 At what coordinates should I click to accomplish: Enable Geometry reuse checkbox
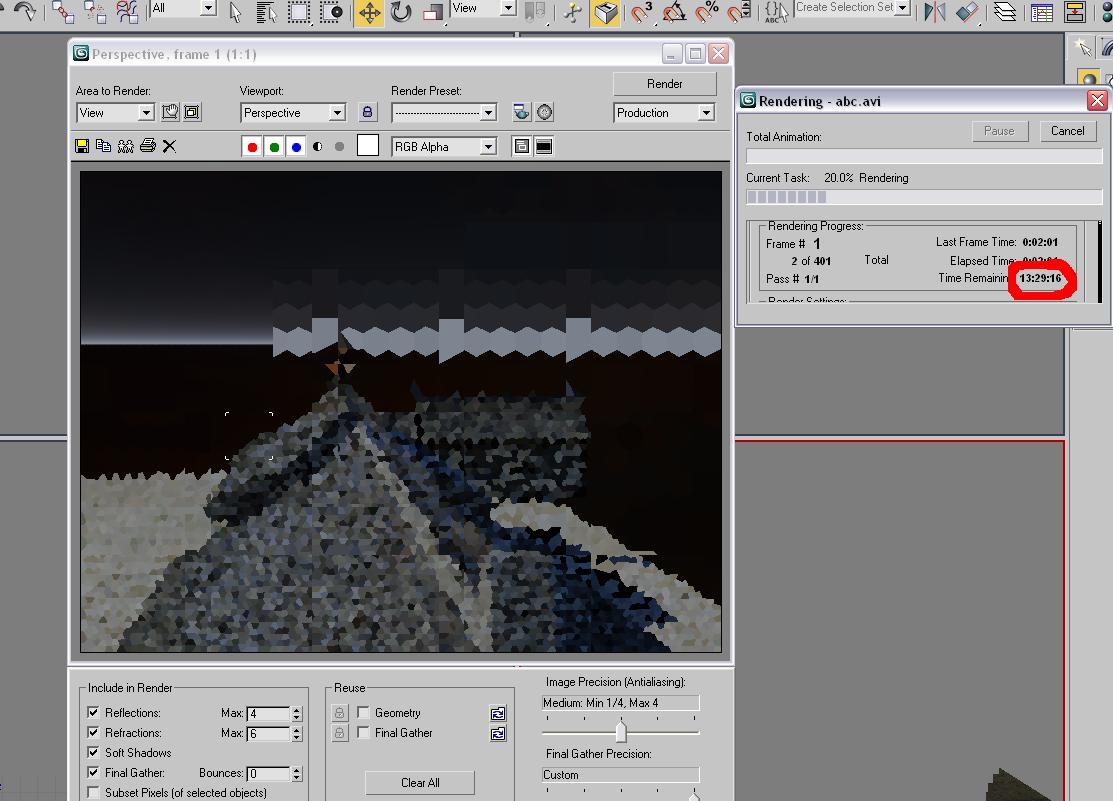click(363, 713)
